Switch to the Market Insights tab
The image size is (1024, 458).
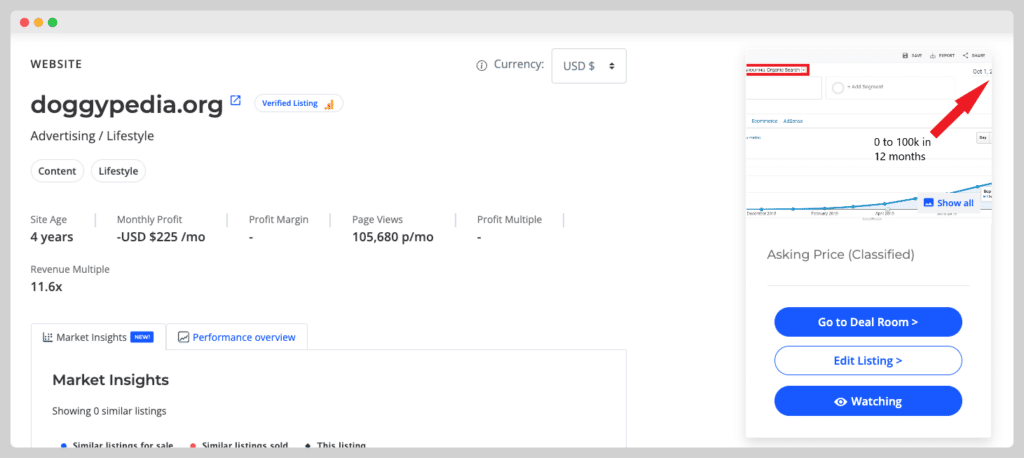coord(99,337)
